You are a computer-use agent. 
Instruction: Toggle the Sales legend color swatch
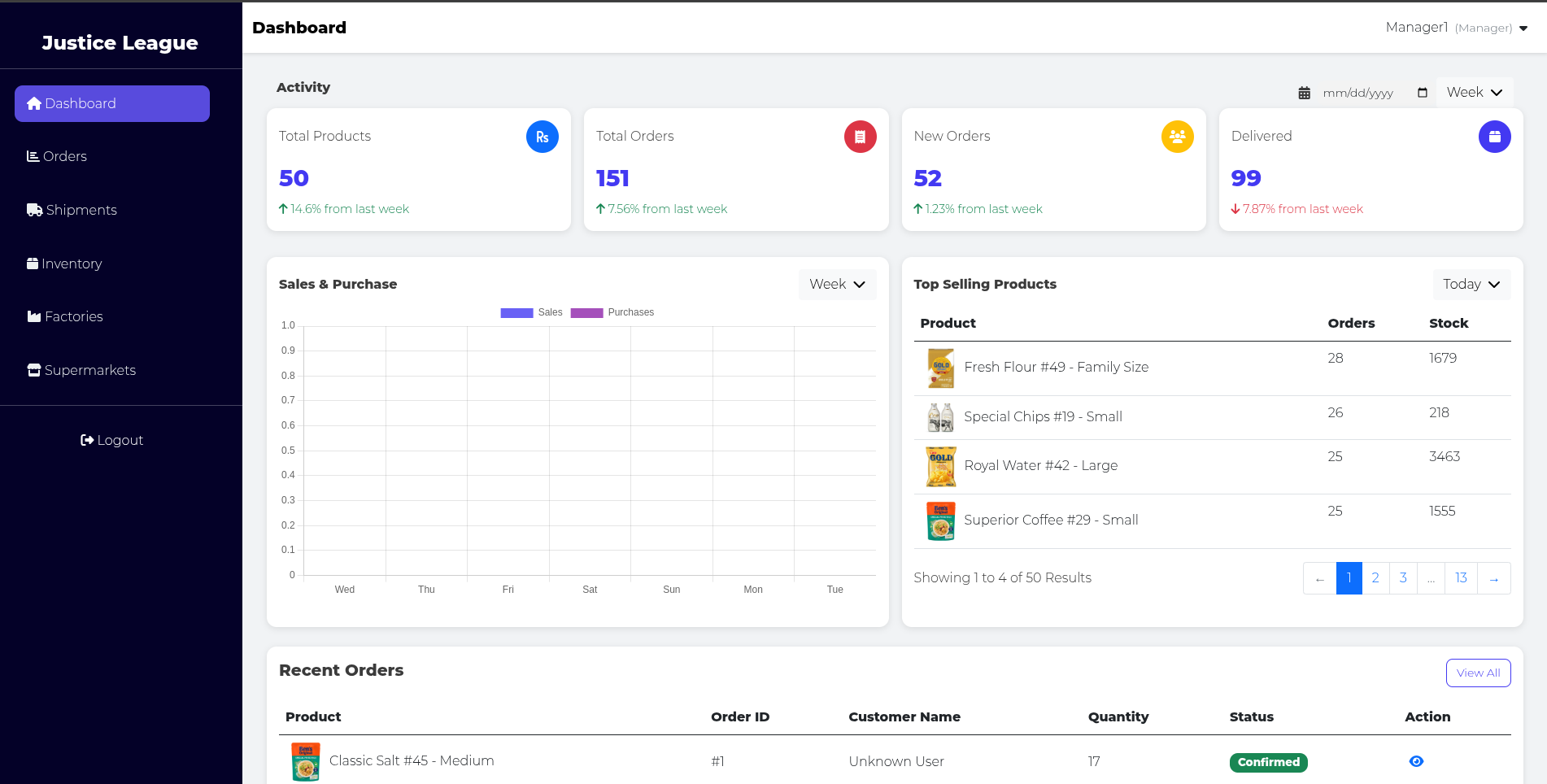coord(516,312)
